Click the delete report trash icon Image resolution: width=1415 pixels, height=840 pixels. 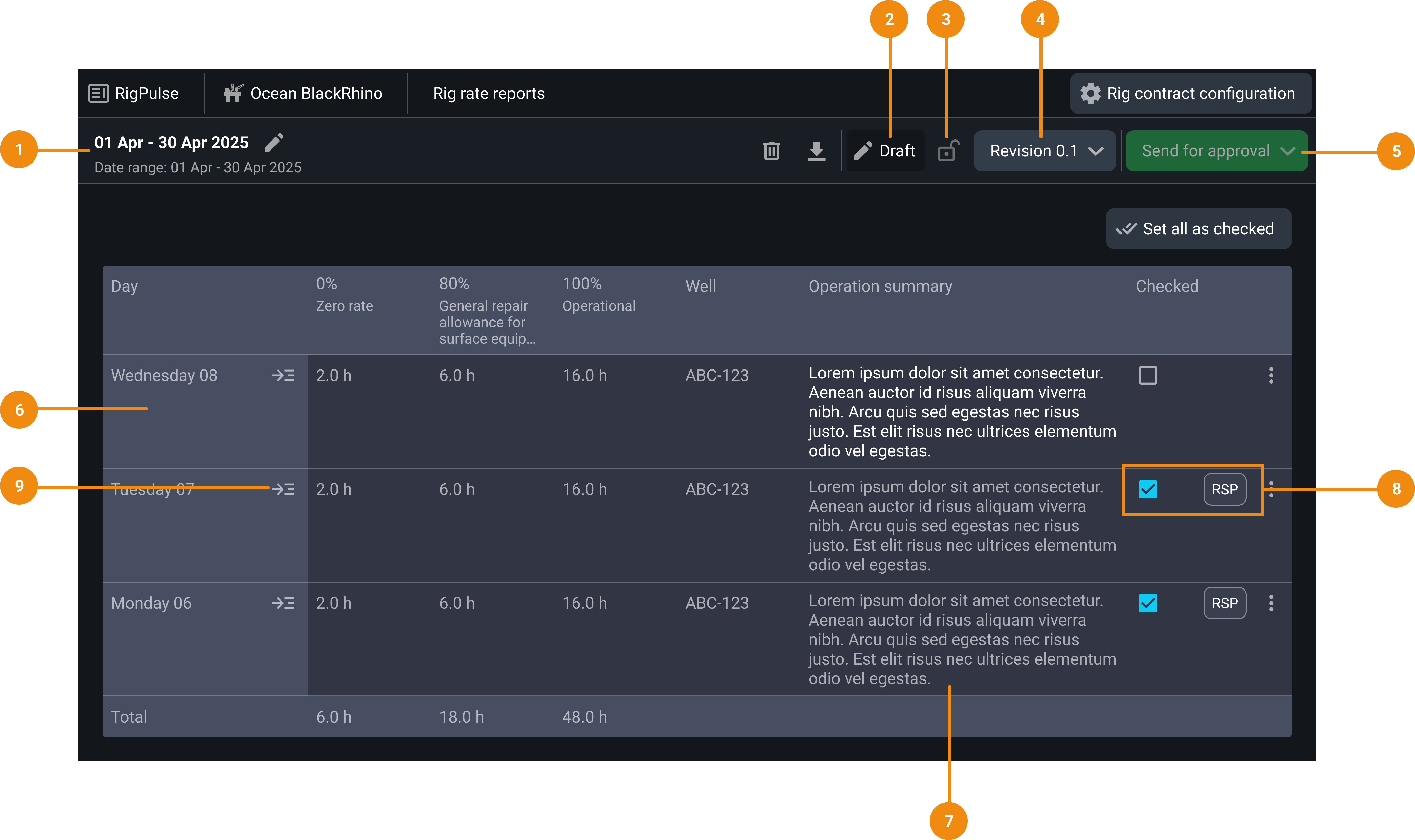(771, 151)
